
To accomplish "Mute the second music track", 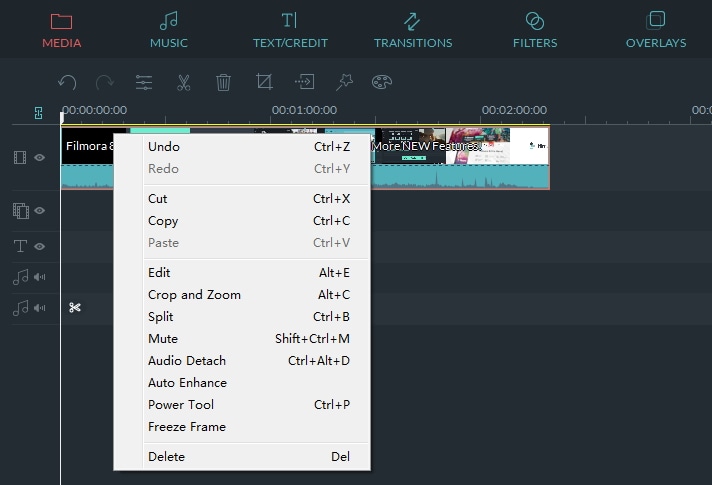I will pyautogui.click(x=40, y=308).
